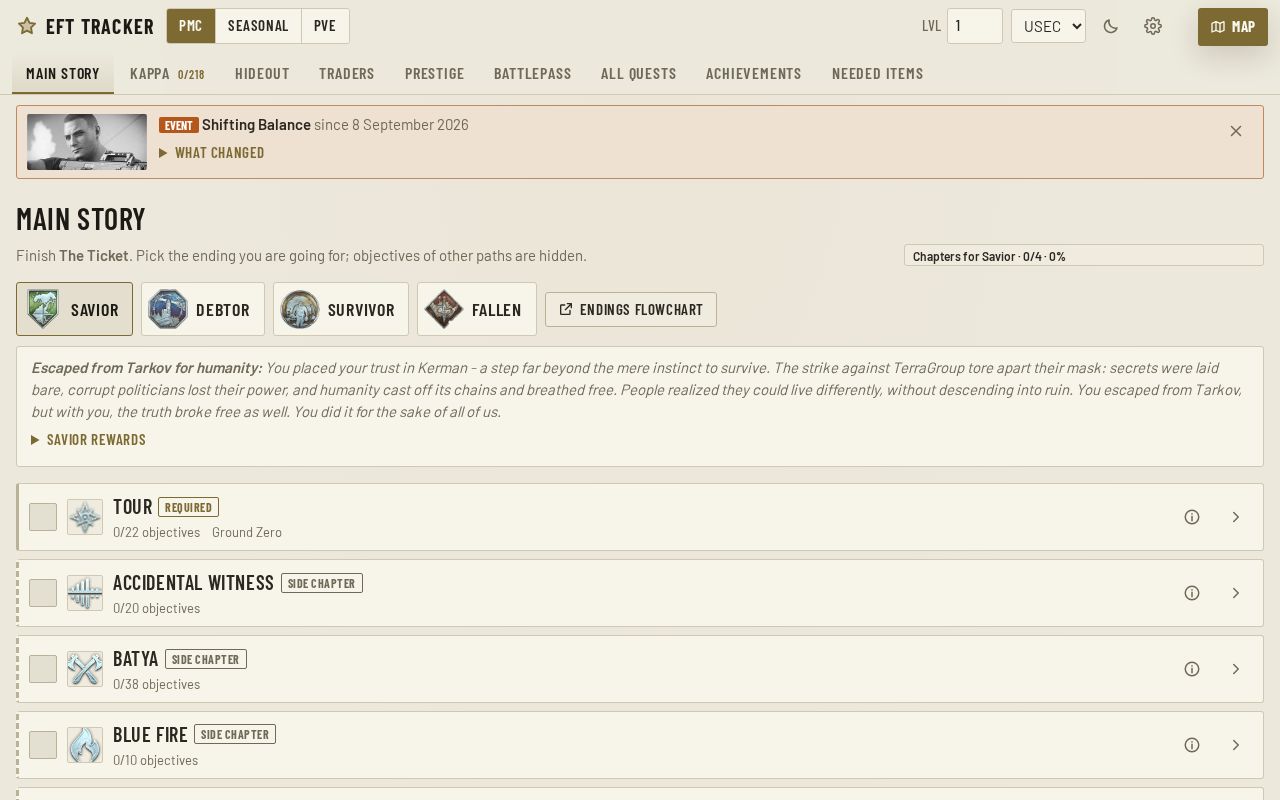Dismiss the Shifting Balance event banner
The height and width of the screenshot is (800, 1280).
[x=1236, y=131]
